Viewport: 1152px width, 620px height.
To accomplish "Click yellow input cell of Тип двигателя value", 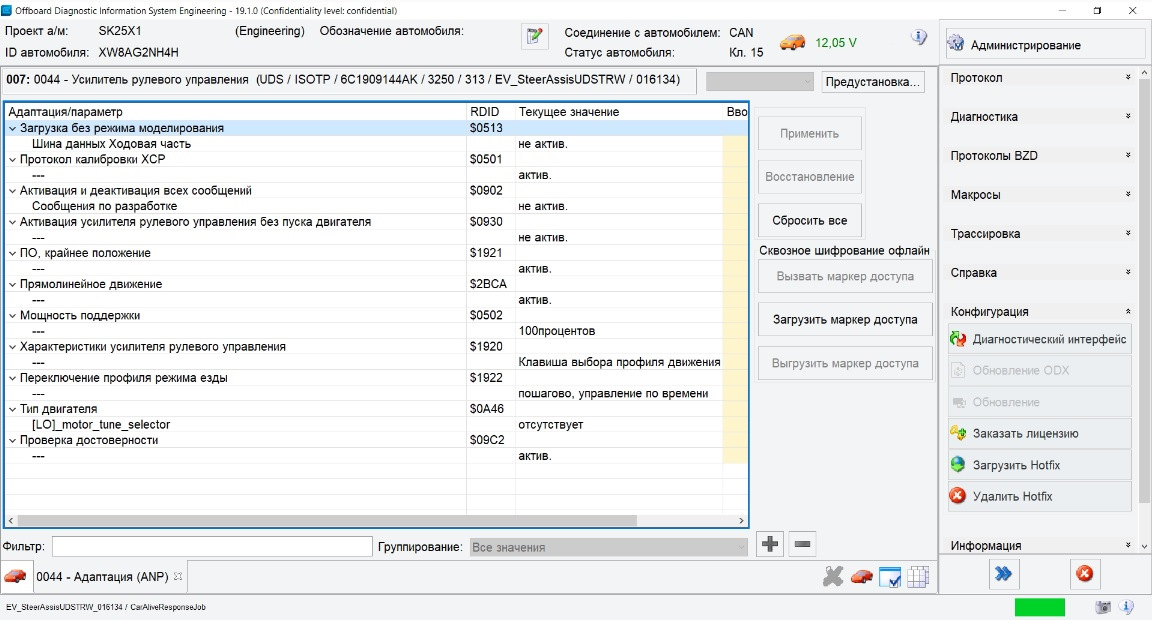I will pos(735,425).
